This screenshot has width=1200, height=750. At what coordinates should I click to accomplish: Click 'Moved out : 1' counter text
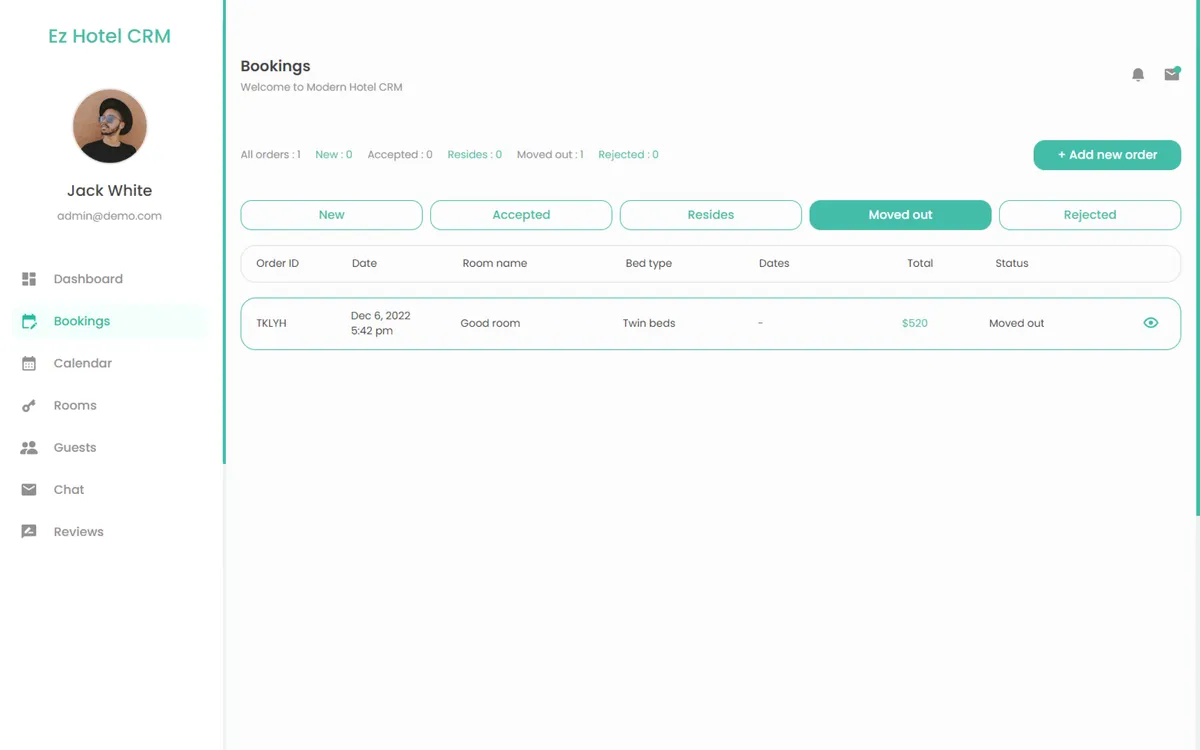point(550,155)
